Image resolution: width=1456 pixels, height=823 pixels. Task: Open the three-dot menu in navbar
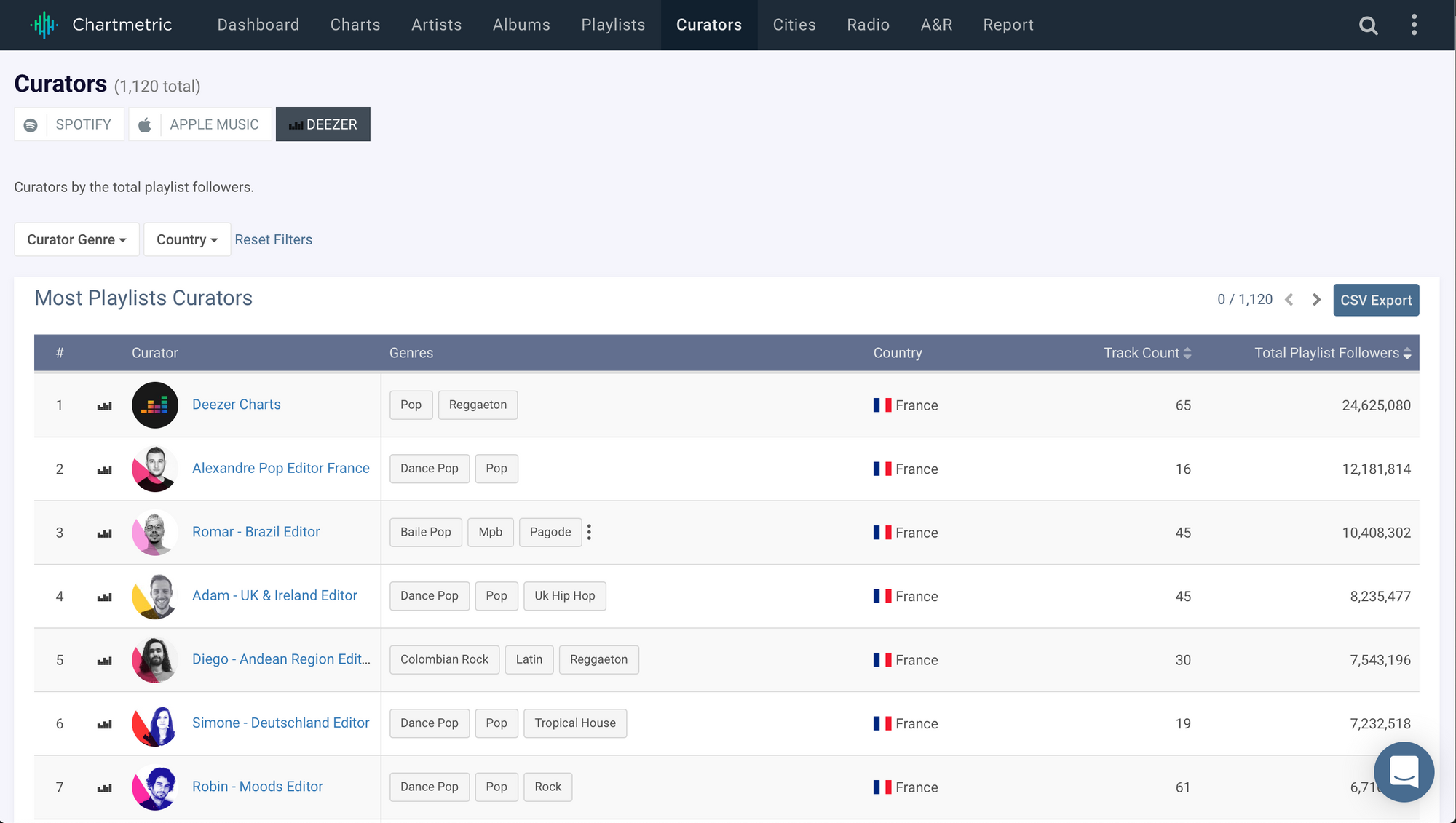(x=1414, y=25)
